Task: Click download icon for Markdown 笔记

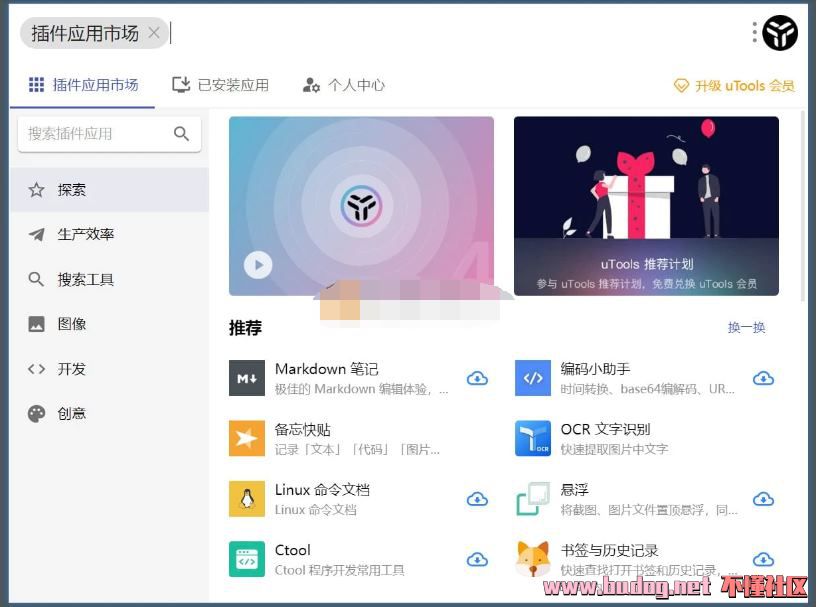Action: pos(477,378)
